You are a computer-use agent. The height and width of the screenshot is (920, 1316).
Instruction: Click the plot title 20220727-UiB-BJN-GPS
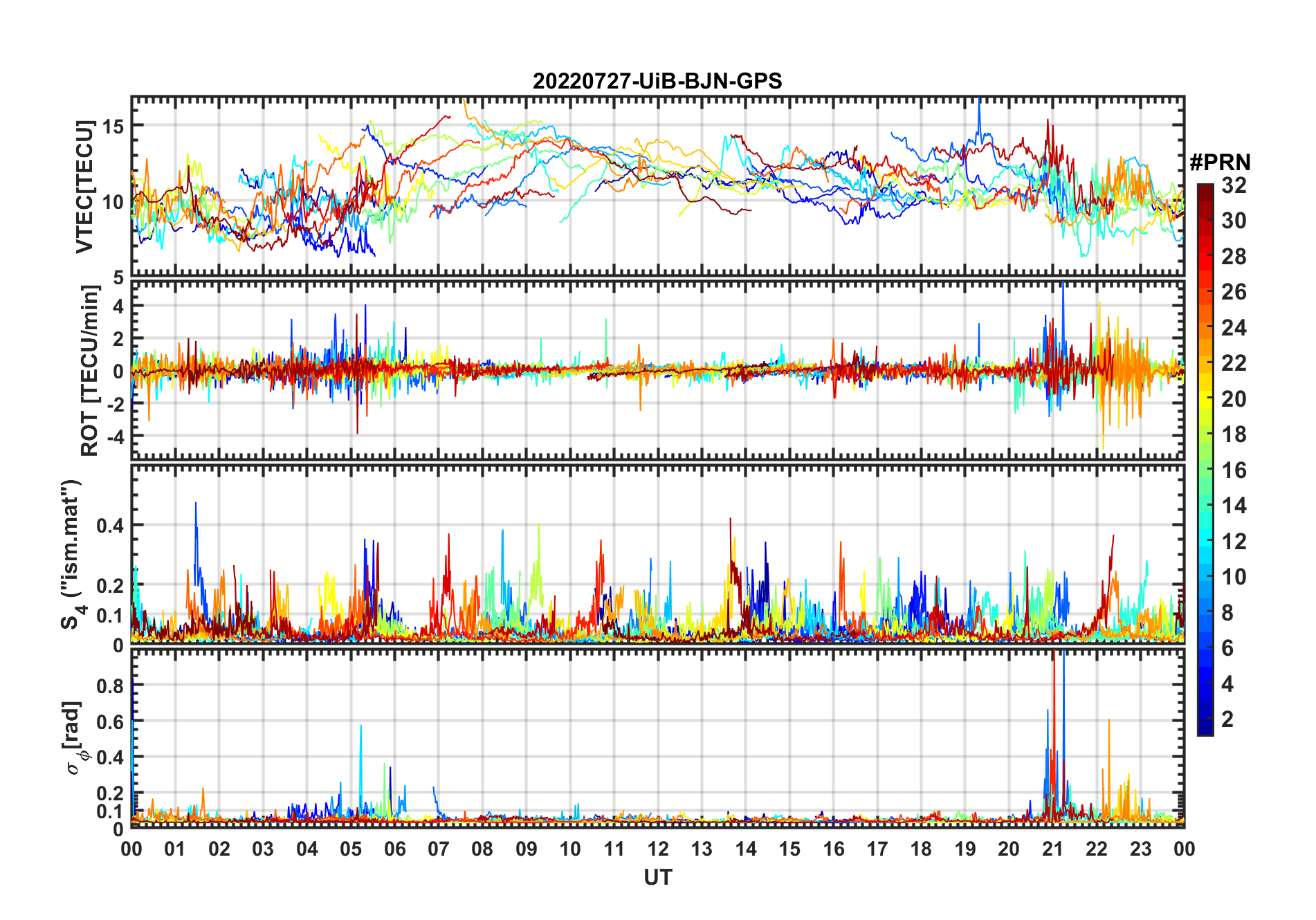pyautogui.click(x=657, y=82)
